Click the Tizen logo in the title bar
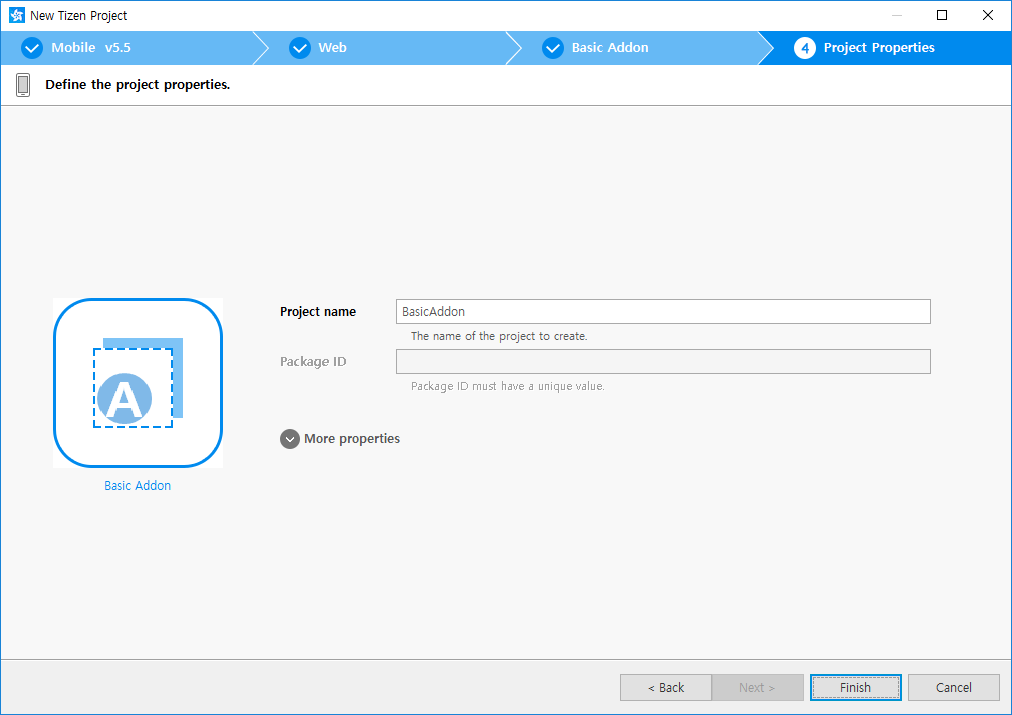 tap(16, 15)
